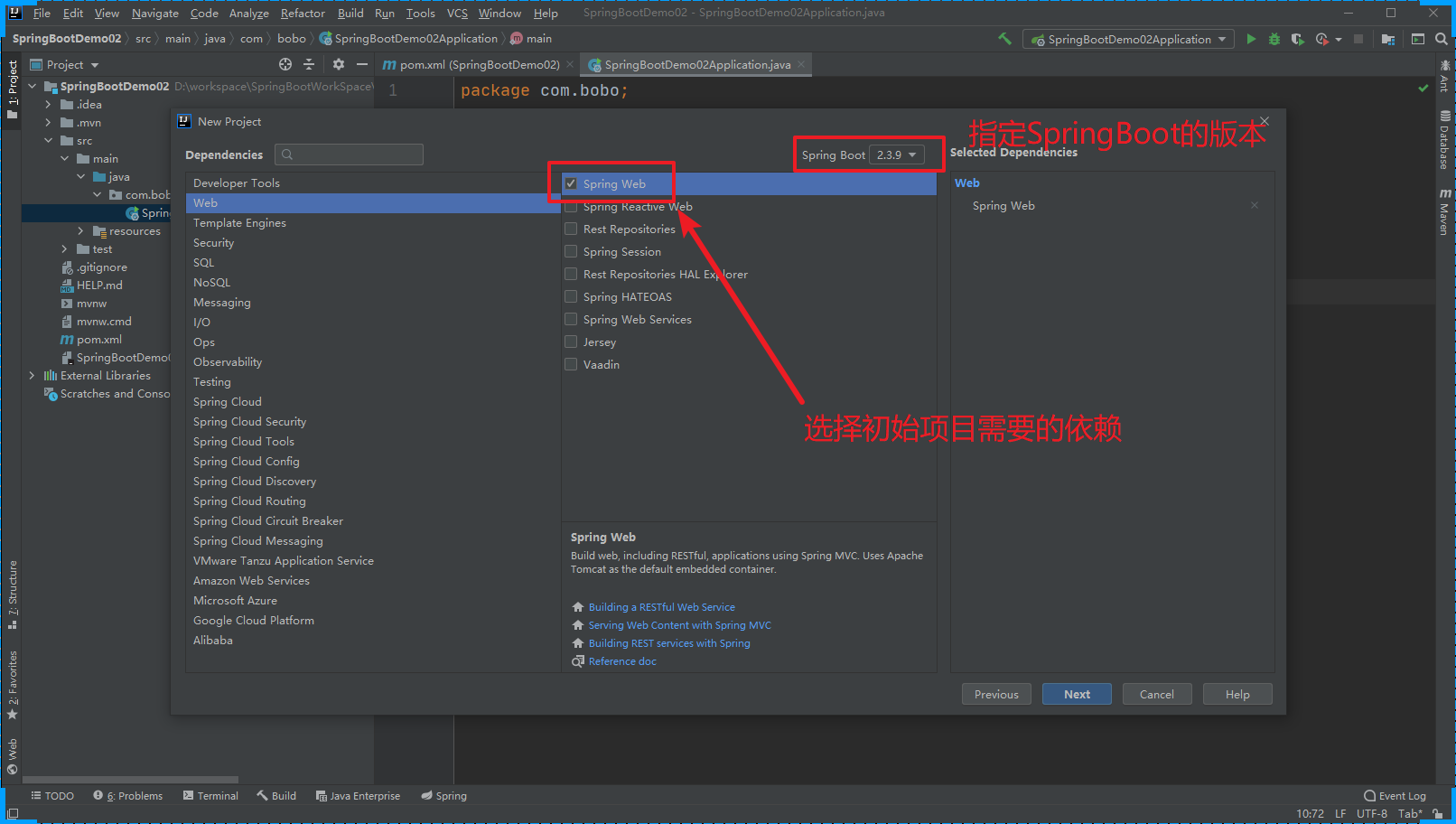The width and height of the screenshot is (1456, 824).
Task: Click Cancel in New Project dialog
Action: point(1157,694)
